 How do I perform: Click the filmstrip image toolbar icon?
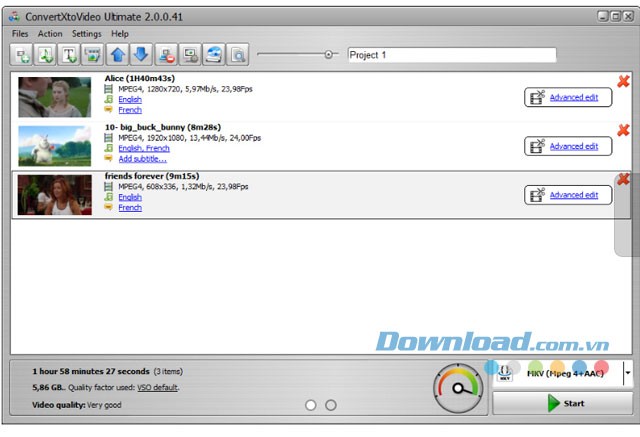click(93, 55)
